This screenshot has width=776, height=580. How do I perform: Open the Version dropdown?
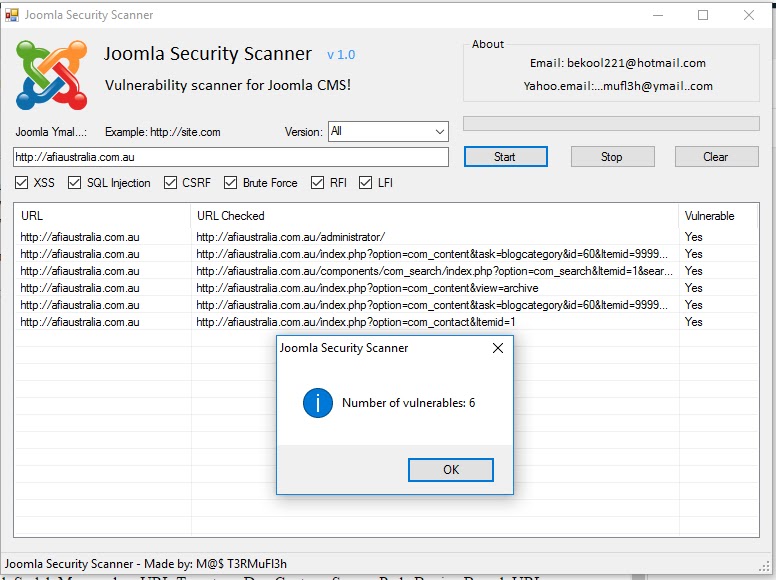(388, 132)
